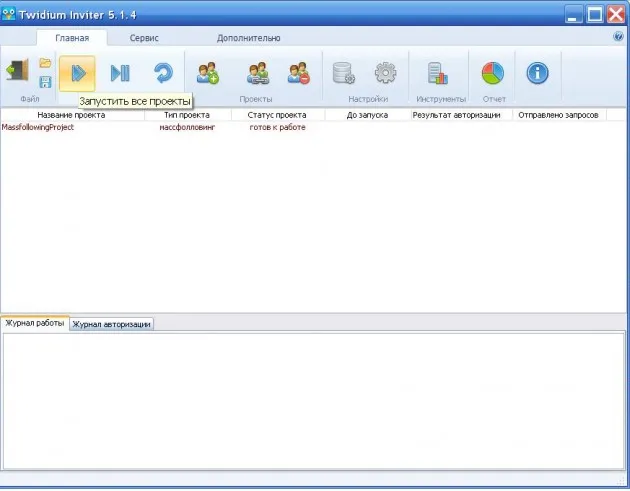
Task: Delete project using the users-minus icon
Action: click(299, 73)
